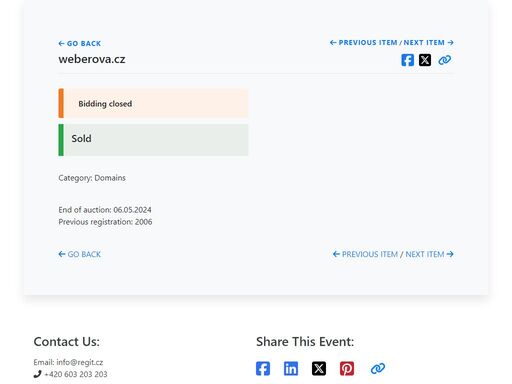This screenshot has height=384, width=512.
Task: Click the Bidding closed banner
Action: point(153,103)
